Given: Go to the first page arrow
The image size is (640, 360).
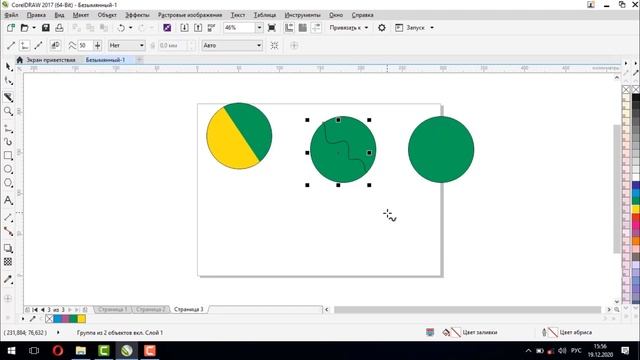Looking at the screenshot, I should [35, 310].
